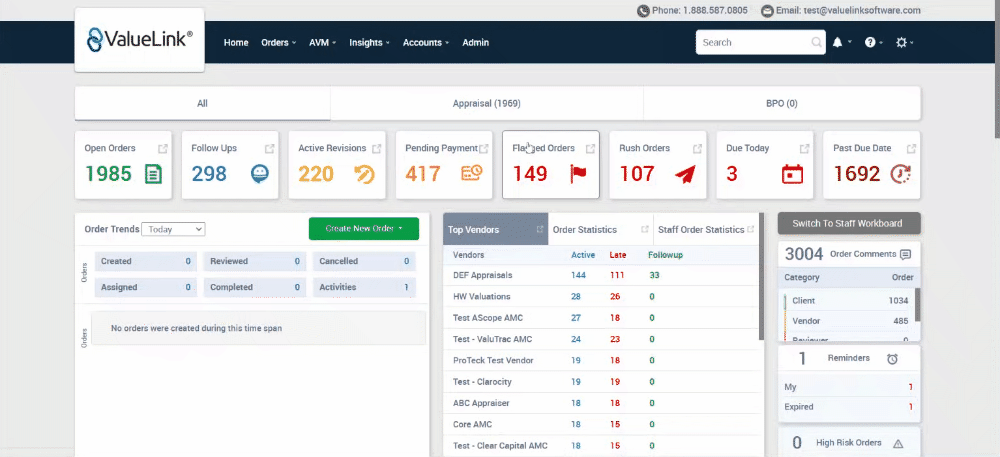Click the Reminders alarm clock icon

click(x=892, y=359)
